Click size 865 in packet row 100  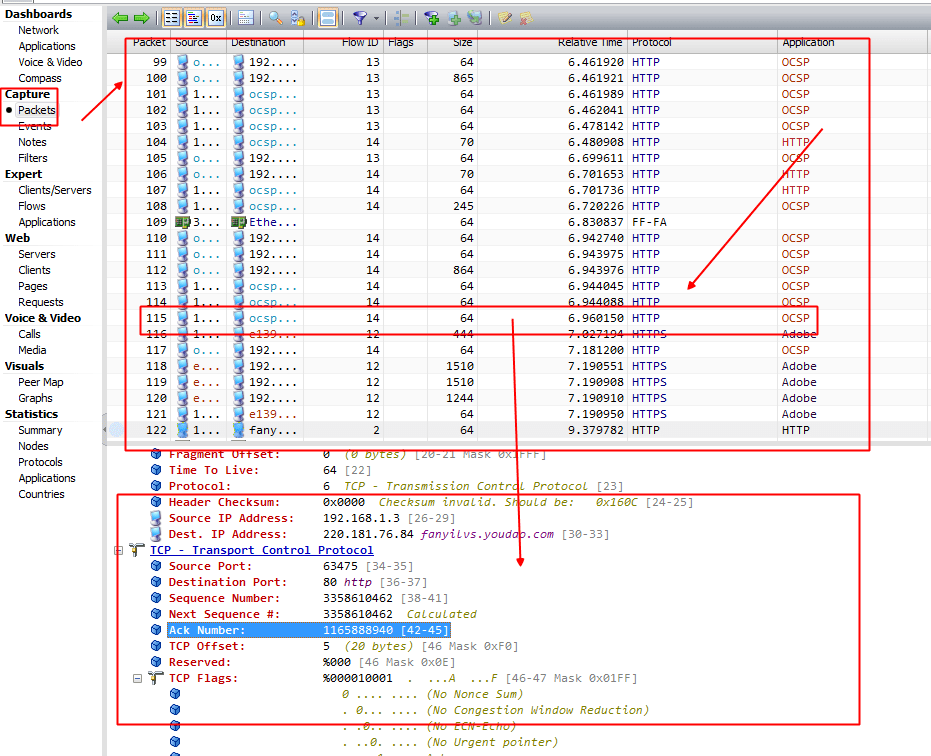click(x=463, y=78)
